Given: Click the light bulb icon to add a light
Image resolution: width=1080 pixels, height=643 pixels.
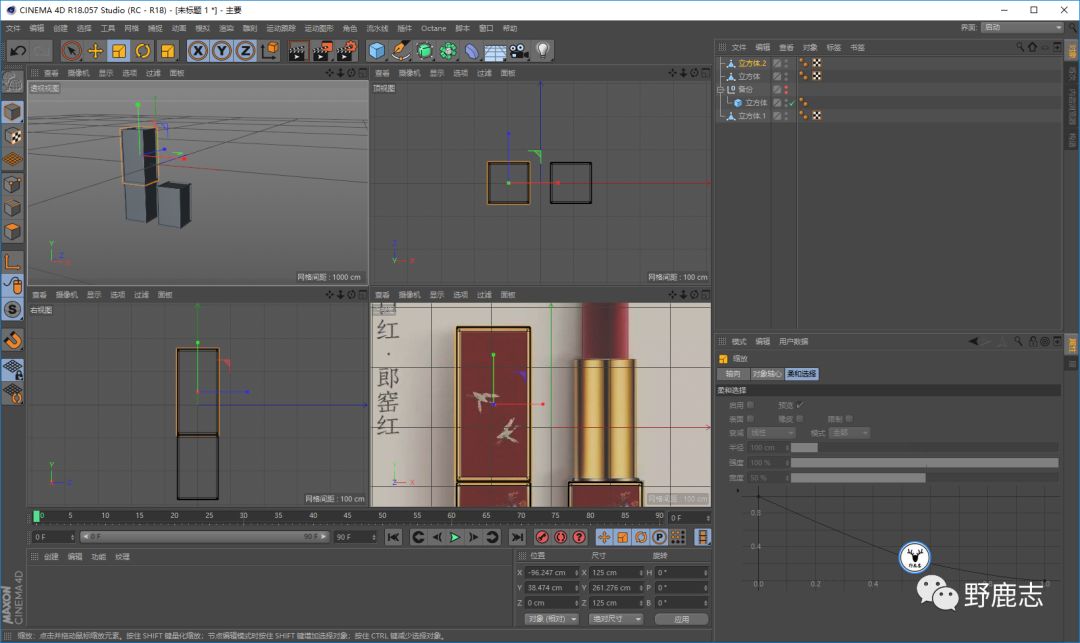Looking at the screenshot, I should coord(543,51).
